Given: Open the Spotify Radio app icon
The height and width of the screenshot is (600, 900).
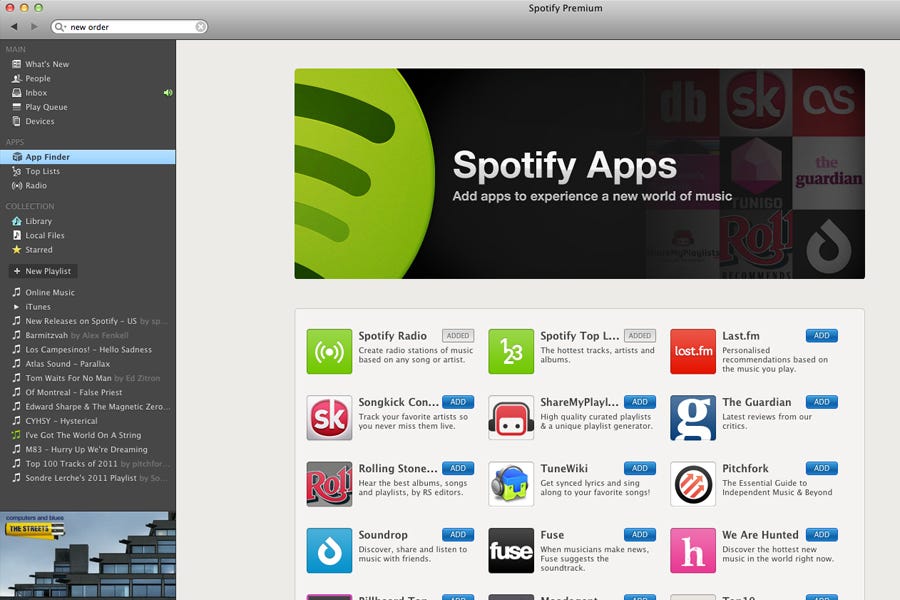Looking at the screenshot, I should (x=329, y=351).
